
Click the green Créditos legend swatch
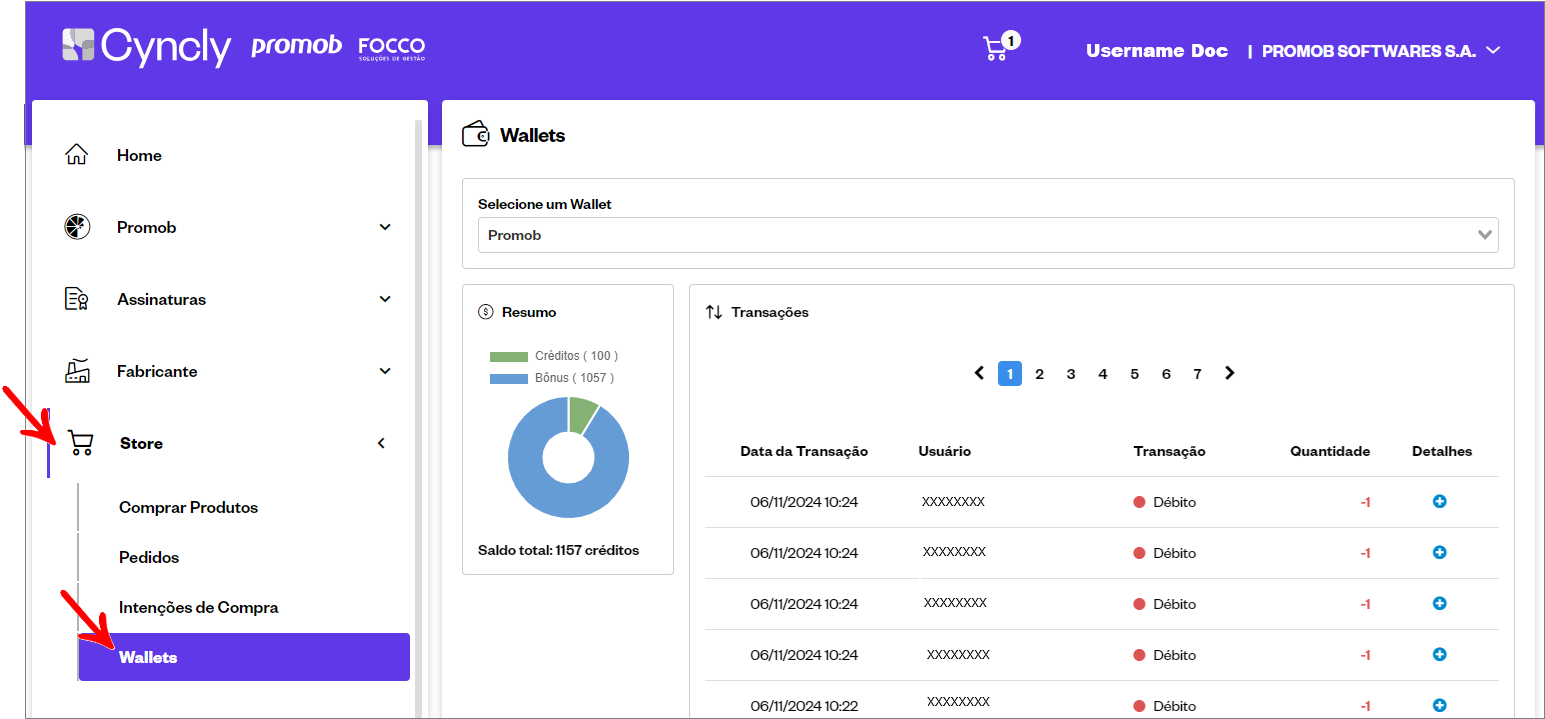(x=508, y=356)
